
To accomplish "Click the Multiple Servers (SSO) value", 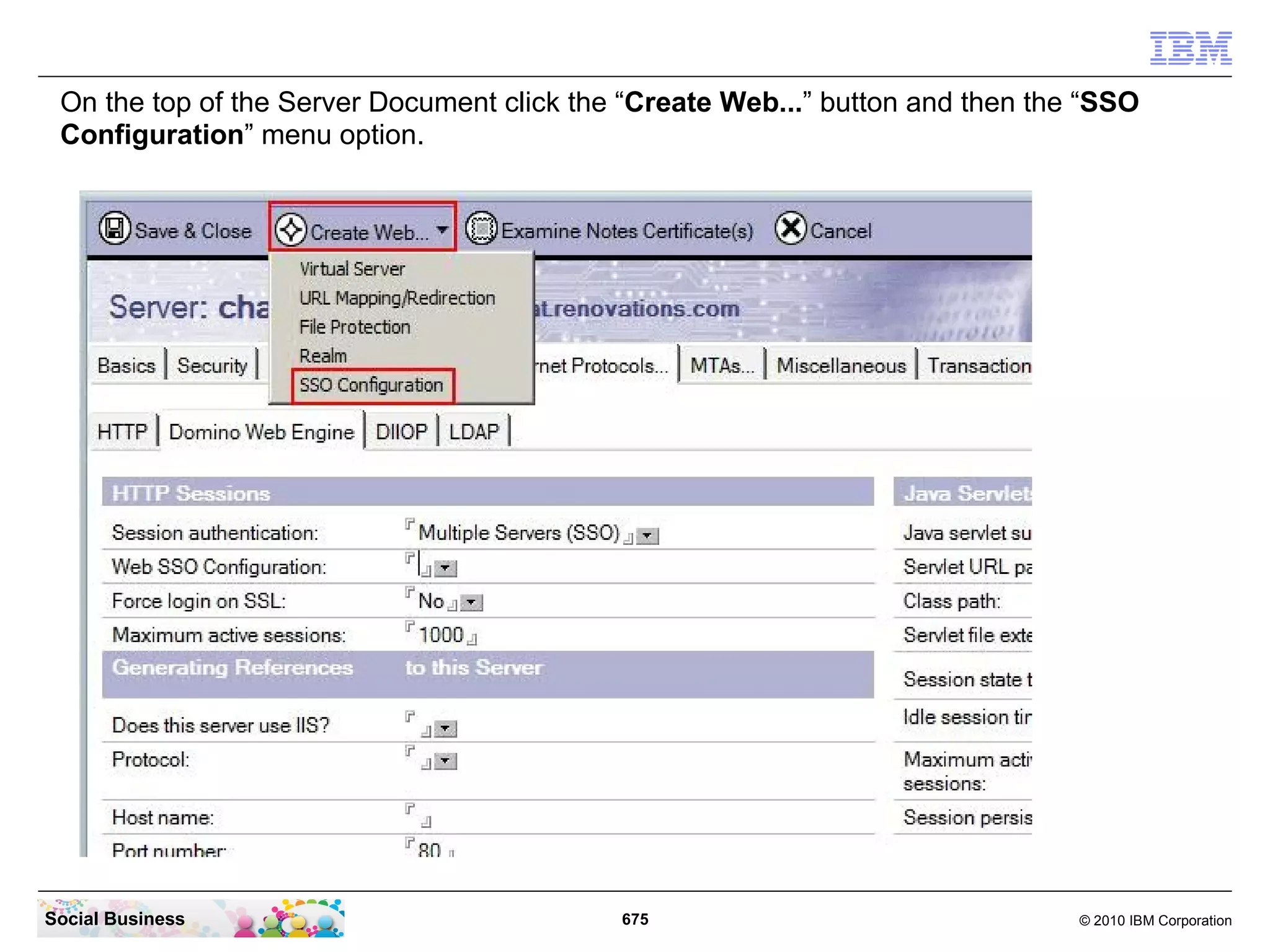I will pos(519,533).
